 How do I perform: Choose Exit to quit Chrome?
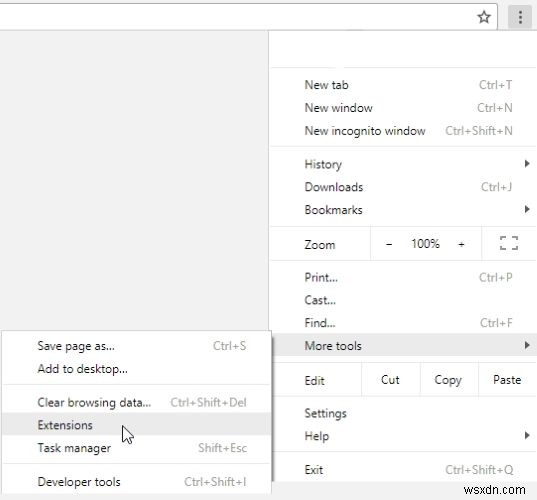pyautogui.click(x=404, y=470)
